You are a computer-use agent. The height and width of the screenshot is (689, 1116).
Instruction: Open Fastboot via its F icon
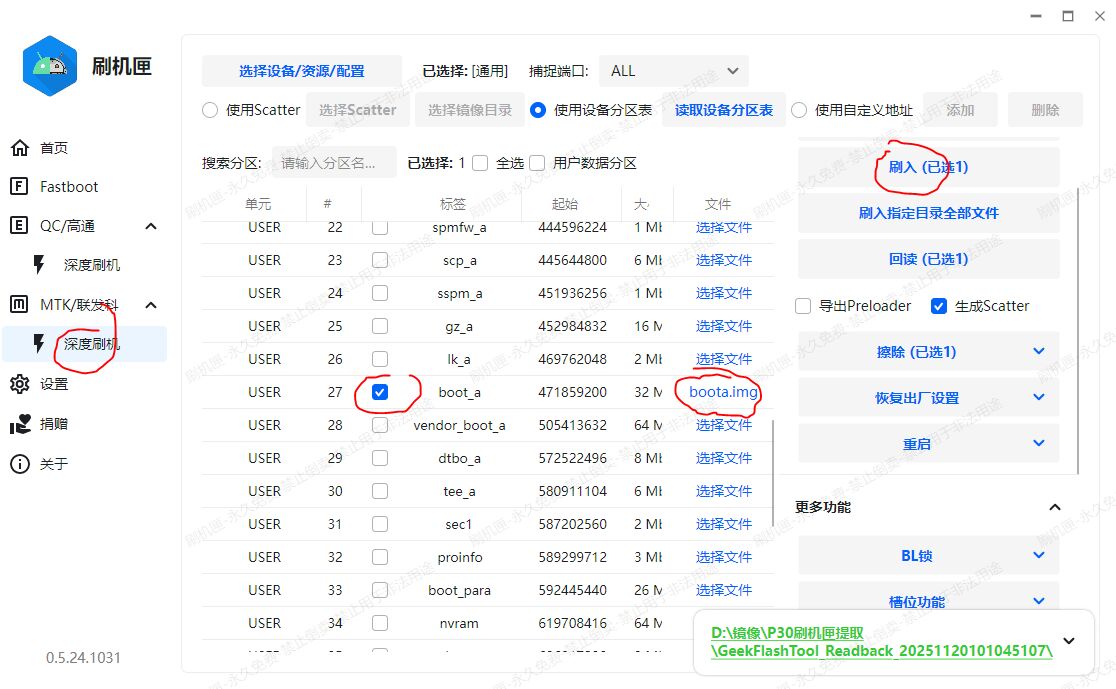(x=19, y=187)
